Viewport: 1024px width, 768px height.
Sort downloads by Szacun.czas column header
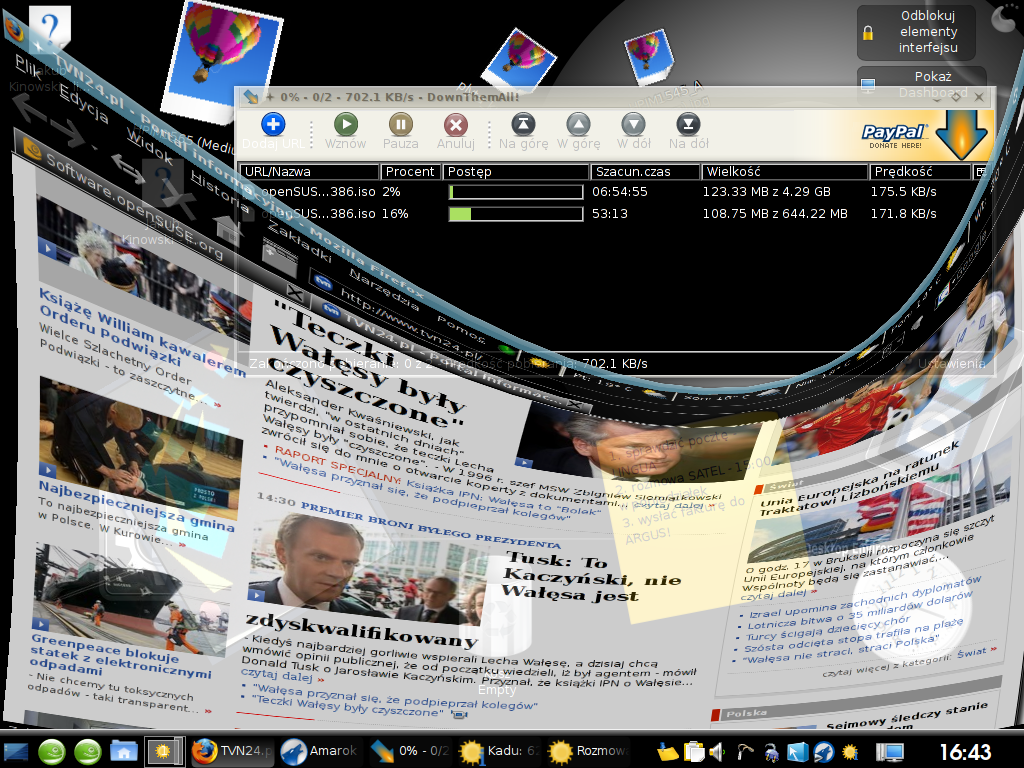click(645, 172)
